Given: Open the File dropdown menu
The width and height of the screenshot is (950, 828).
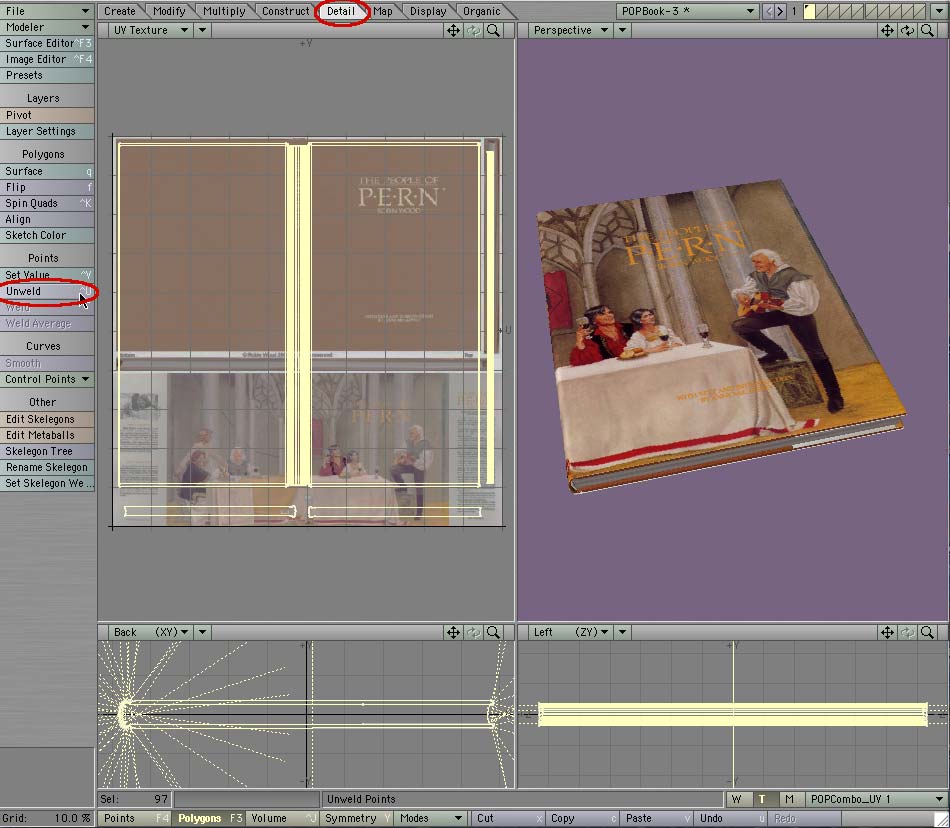Looking at the screenshot, I should (47, 11).
